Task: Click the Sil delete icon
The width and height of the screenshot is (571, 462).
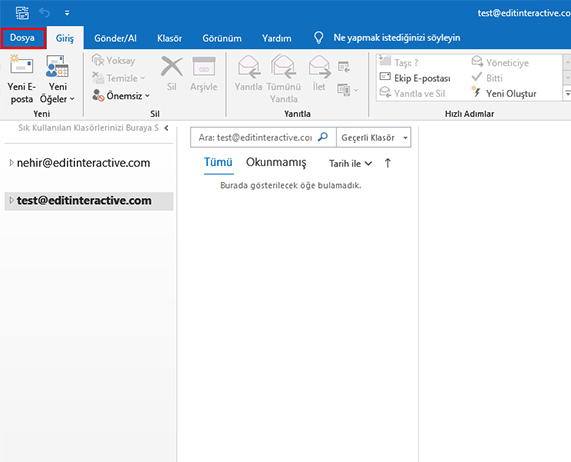Action: coord(172,74)
